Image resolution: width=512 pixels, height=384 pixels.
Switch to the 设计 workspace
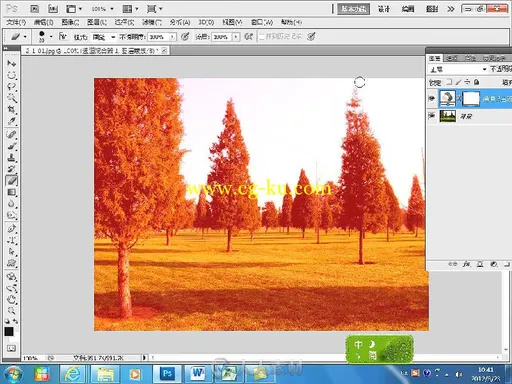(x=384, y=9)
